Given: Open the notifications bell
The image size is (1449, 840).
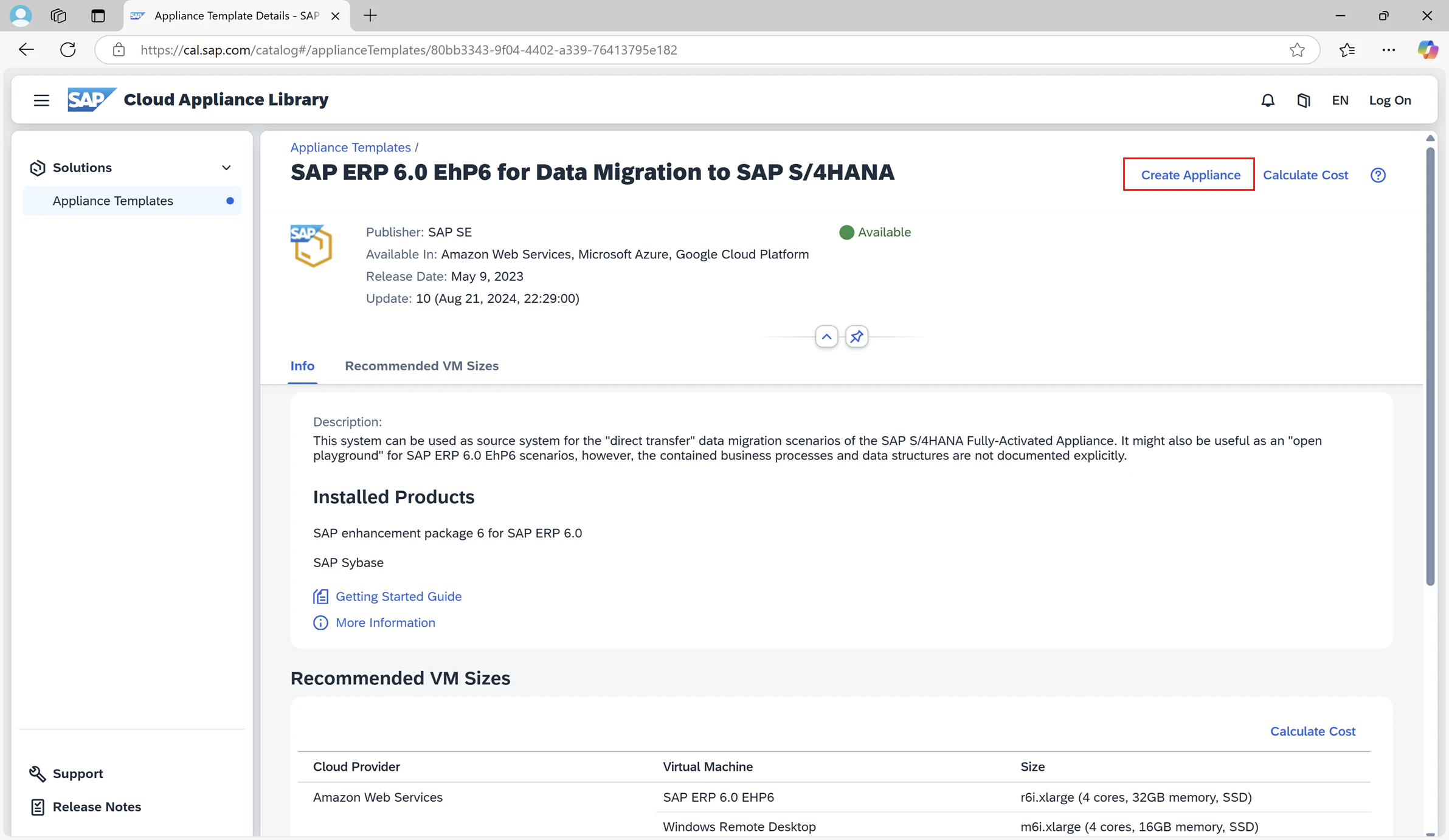Looking at the screenshot, I should point(1268,100).
